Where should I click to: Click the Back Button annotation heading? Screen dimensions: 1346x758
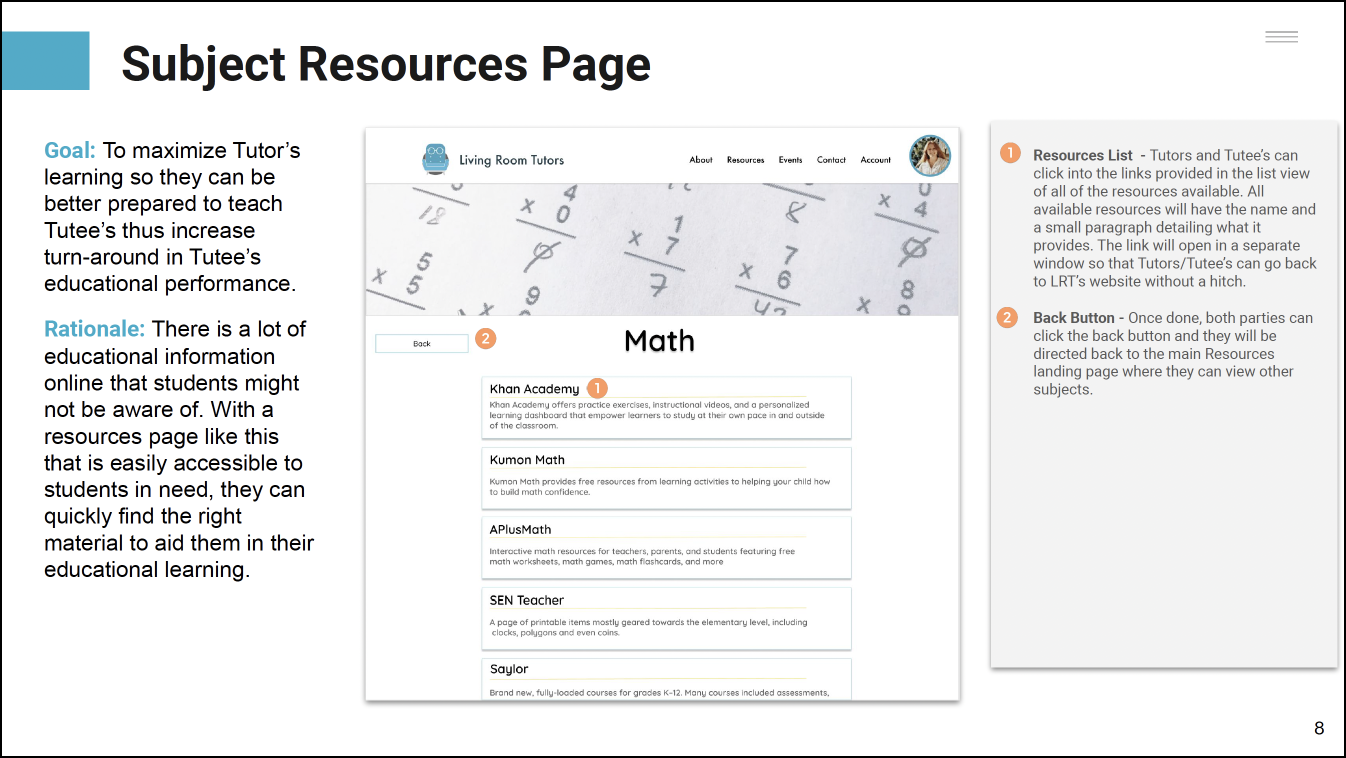1074,318
